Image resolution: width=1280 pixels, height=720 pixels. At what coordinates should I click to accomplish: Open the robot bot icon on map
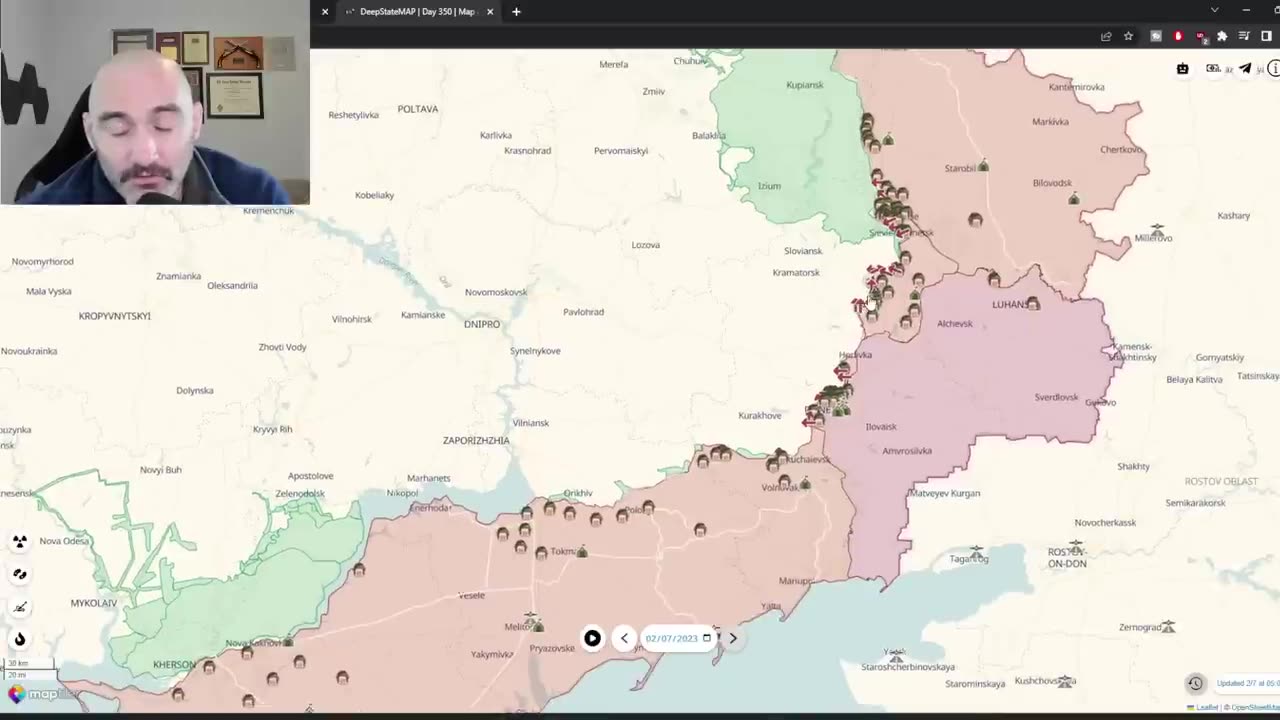(1183, 69)
